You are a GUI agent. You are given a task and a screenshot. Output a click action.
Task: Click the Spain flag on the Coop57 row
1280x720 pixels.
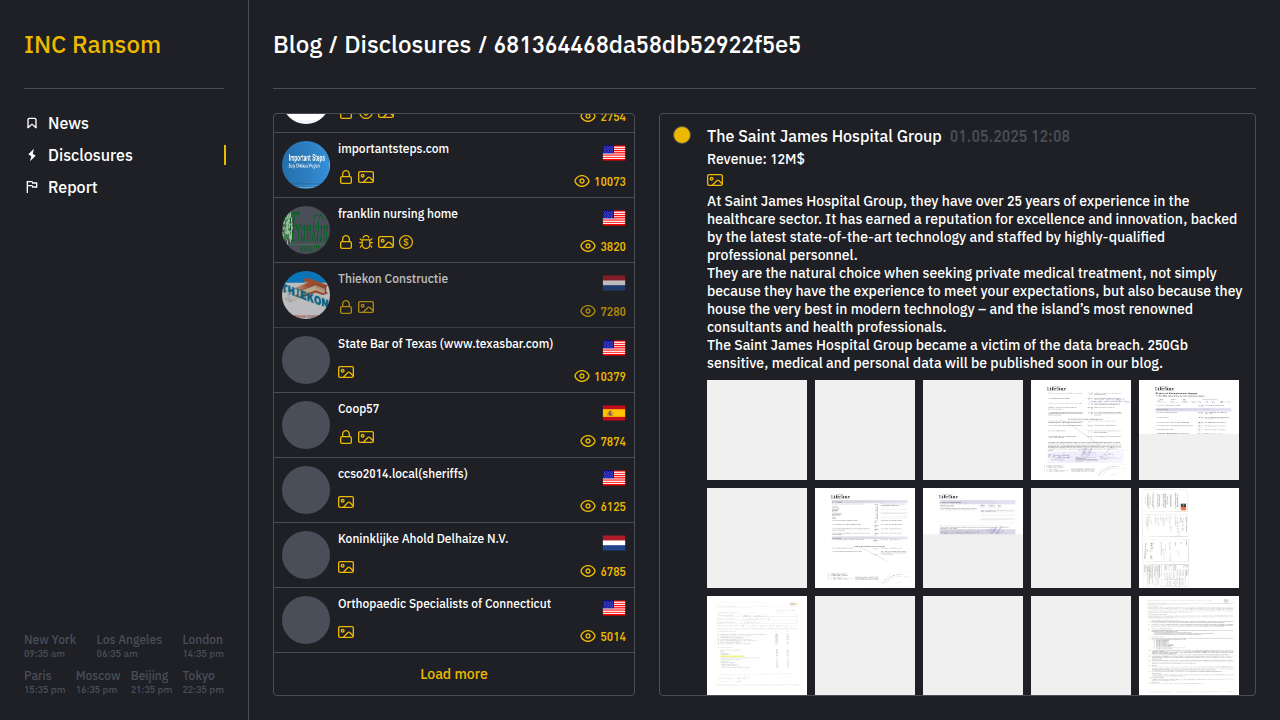614,413
